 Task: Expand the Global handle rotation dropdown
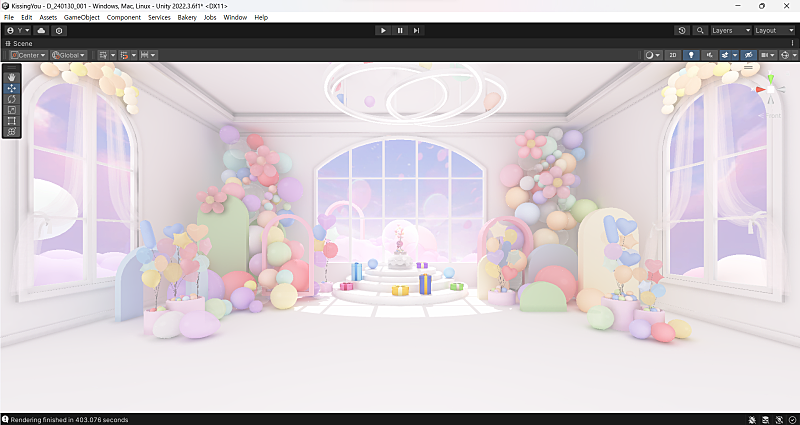point(69,55)
